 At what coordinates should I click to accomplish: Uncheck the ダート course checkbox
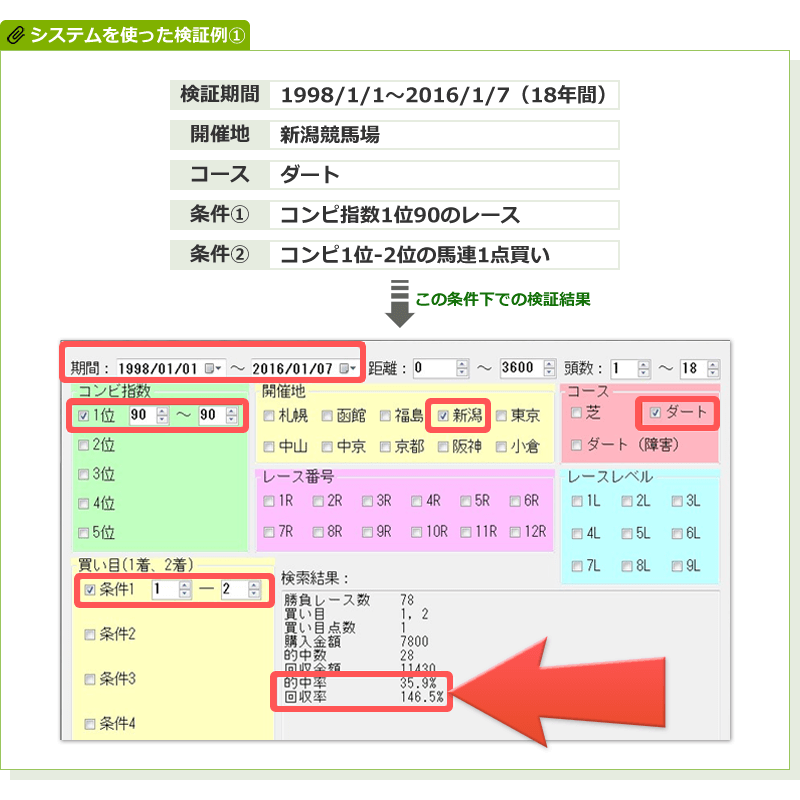(x=656, y=412)
